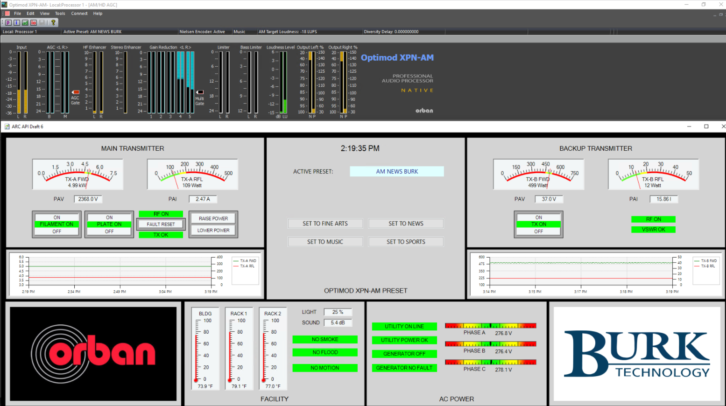Screen dimensions: 726x406
Task: Turn the backup transmitter ON
Action: [538, 217]
